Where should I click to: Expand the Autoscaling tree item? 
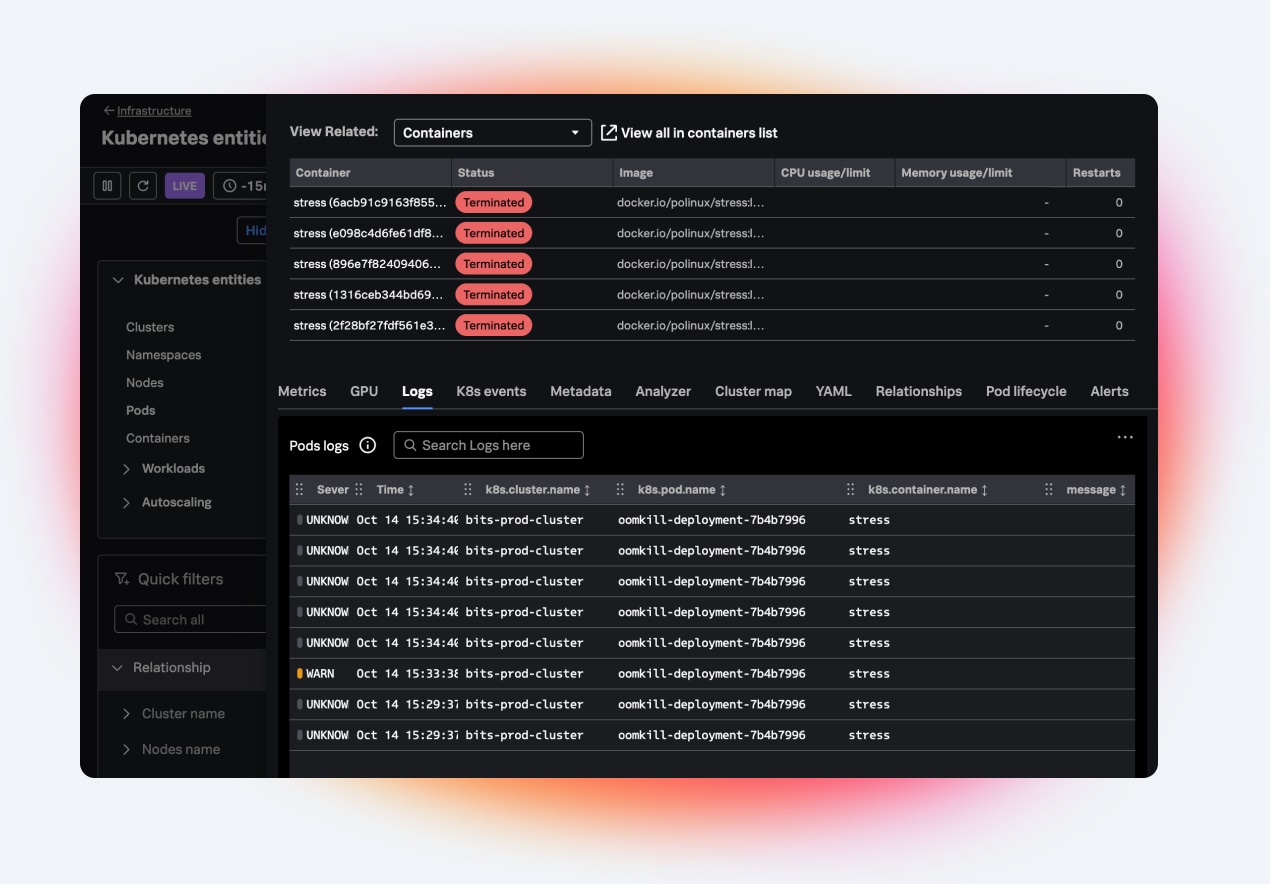(x=127, y=503)
